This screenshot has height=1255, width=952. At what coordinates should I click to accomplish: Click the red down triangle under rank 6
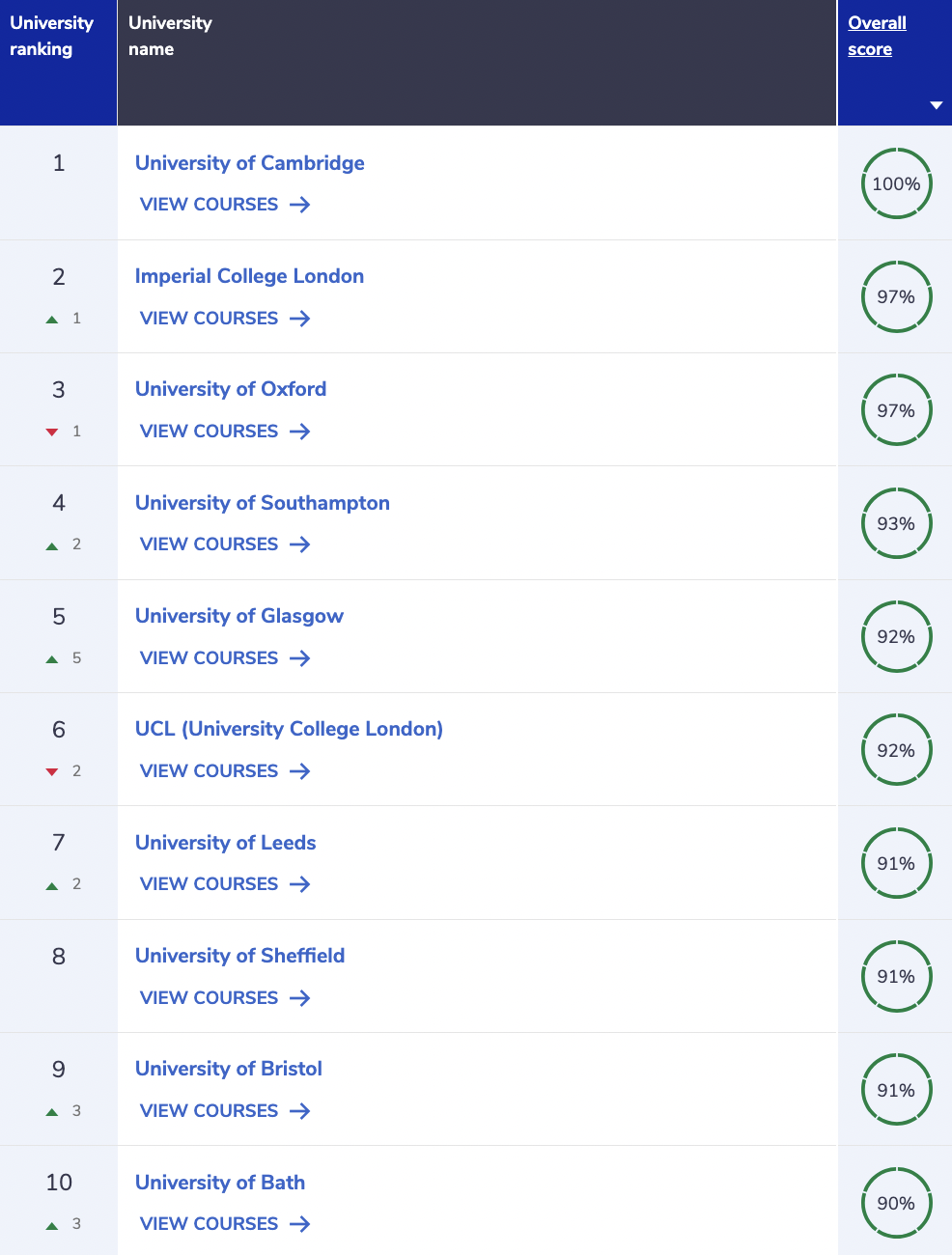pyautogui.click(x=52, y=771)
